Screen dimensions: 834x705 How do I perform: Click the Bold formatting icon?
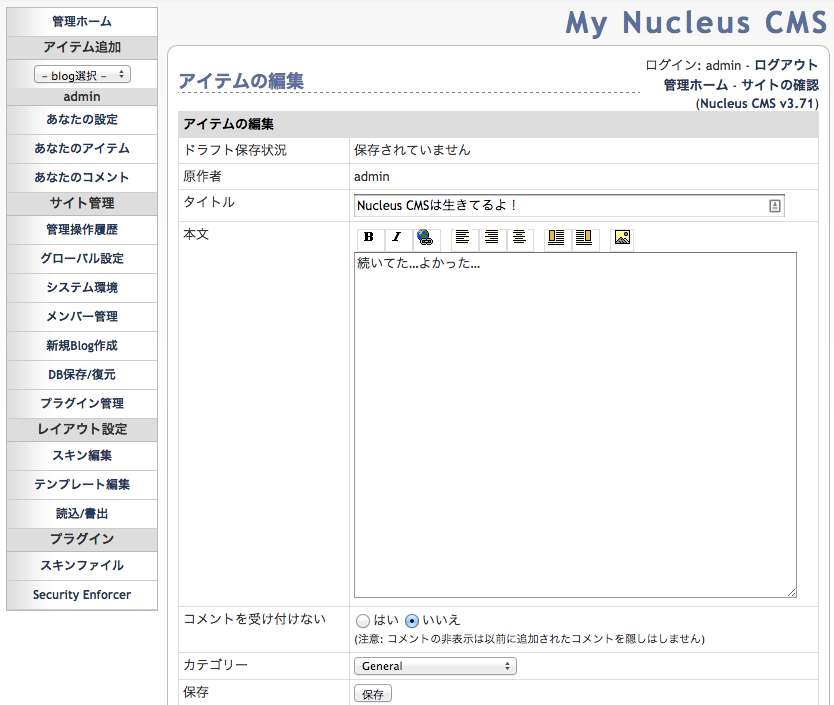369,238
